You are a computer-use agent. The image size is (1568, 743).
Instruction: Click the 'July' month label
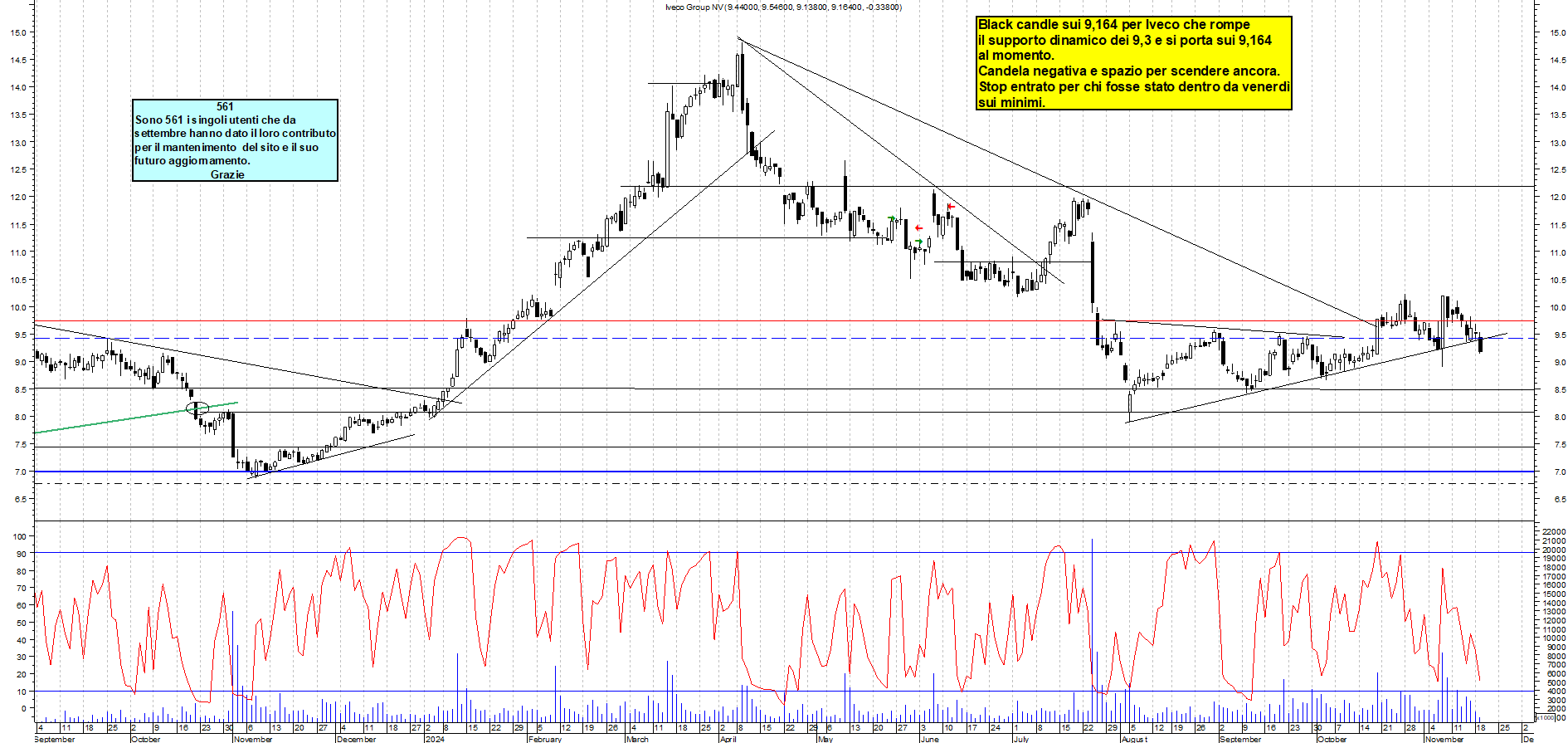click(x=1021, y=739)
